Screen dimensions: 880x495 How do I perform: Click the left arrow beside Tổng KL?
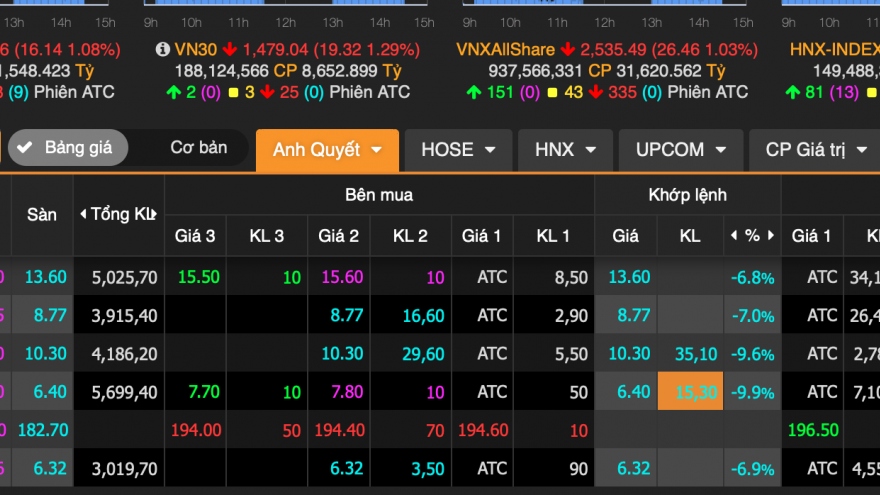[83, 214]
